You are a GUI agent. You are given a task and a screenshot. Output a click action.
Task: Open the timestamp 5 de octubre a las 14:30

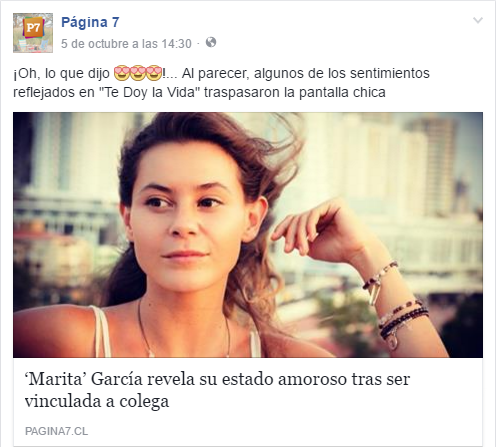(126, 44)
